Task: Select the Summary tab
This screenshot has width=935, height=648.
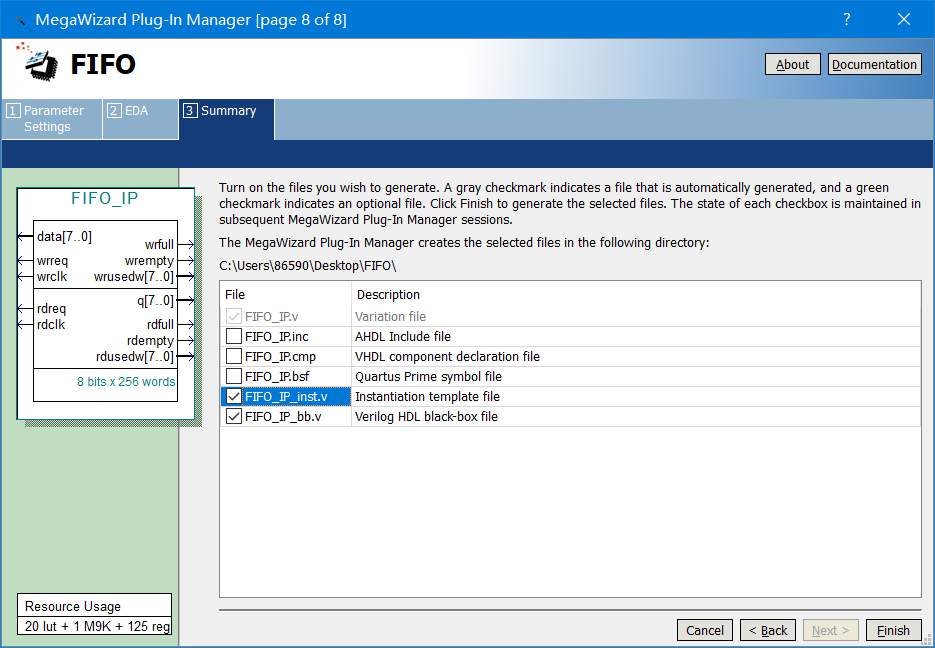Action: (227, 119)
